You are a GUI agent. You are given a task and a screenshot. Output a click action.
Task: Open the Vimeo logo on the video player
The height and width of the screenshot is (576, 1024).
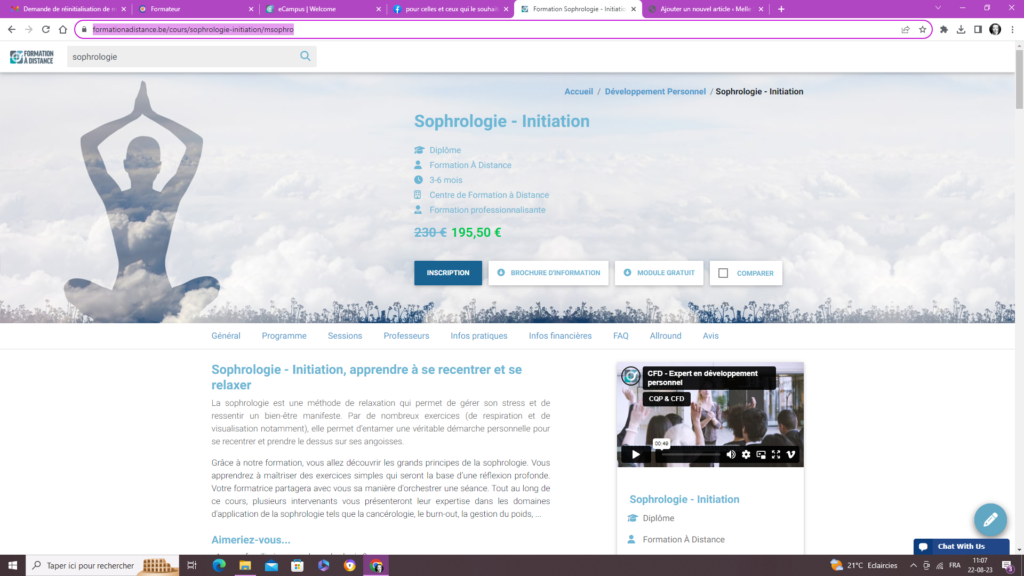click(x=791, y=455)
